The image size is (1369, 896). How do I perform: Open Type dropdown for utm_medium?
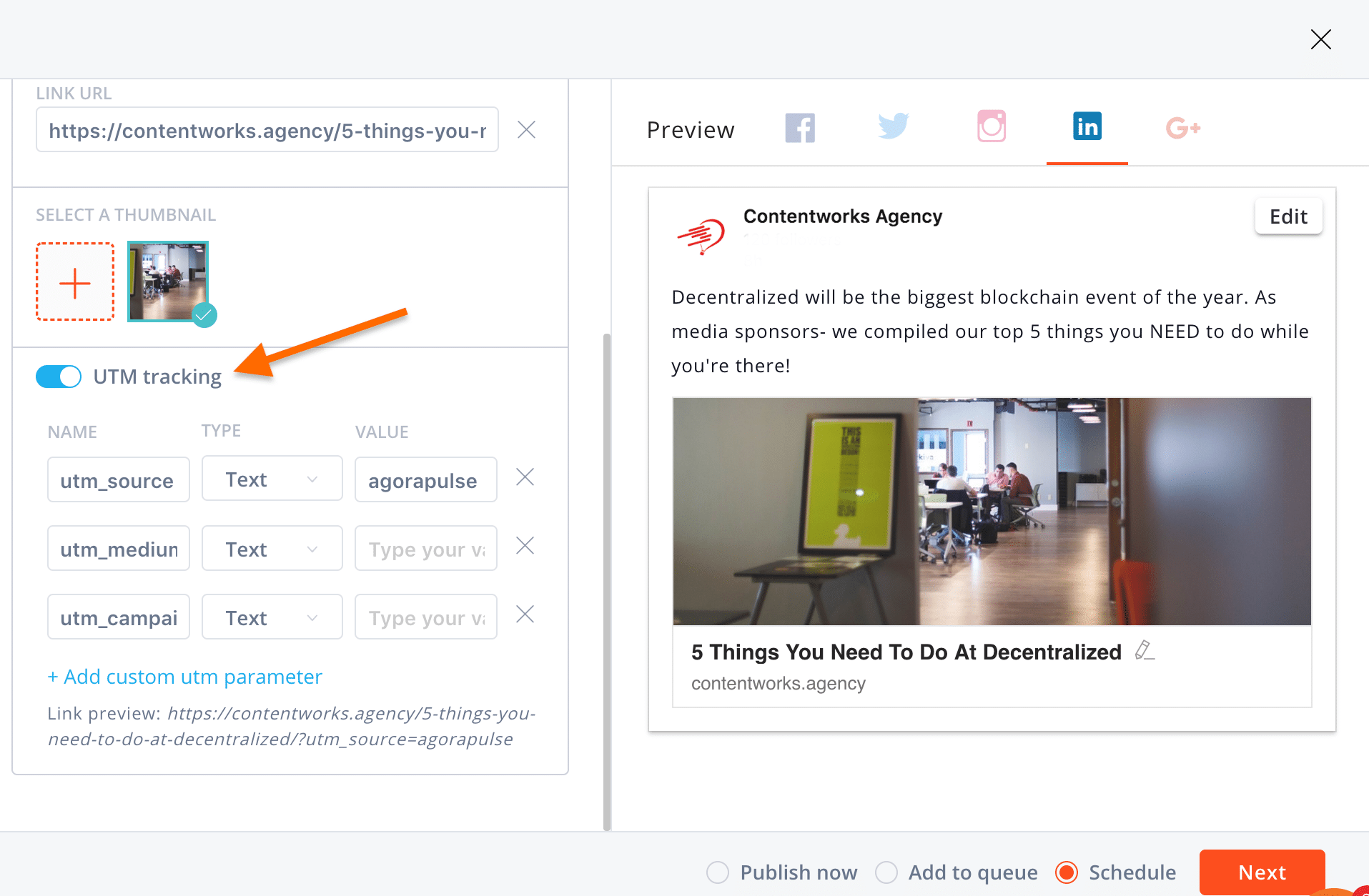click(272, 548)
